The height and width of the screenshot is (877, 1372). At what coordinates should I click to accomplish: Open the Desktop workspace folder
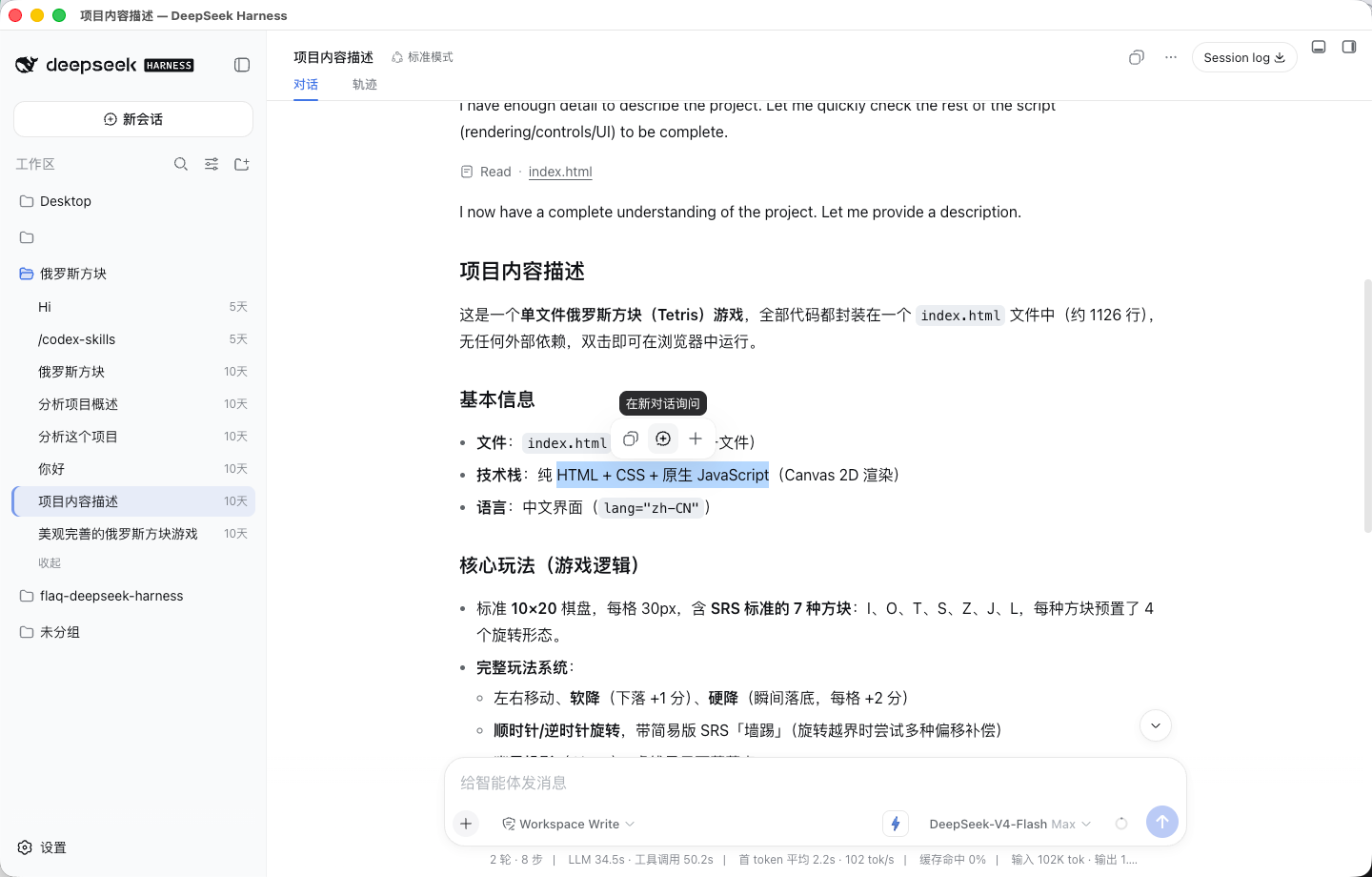pyautogui.click(x=133, y=201)
